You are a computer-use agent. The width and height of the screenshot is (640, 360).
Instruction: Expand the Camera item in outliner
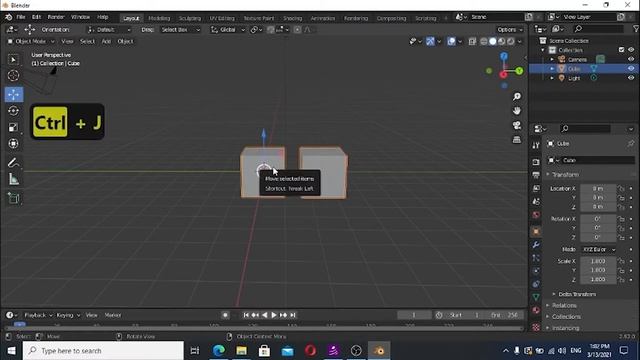click(x=552, y=60)
